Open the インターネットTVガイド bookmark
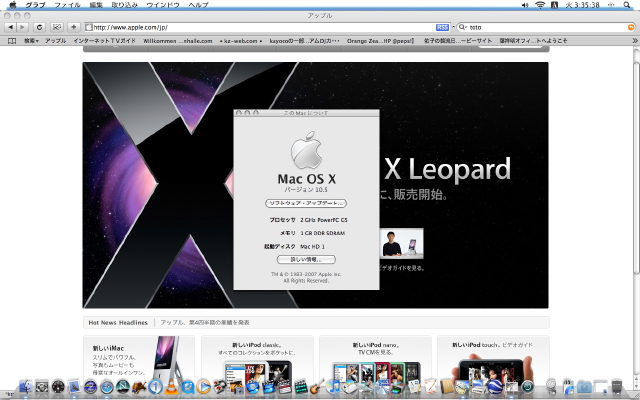 tap(104, 41)
